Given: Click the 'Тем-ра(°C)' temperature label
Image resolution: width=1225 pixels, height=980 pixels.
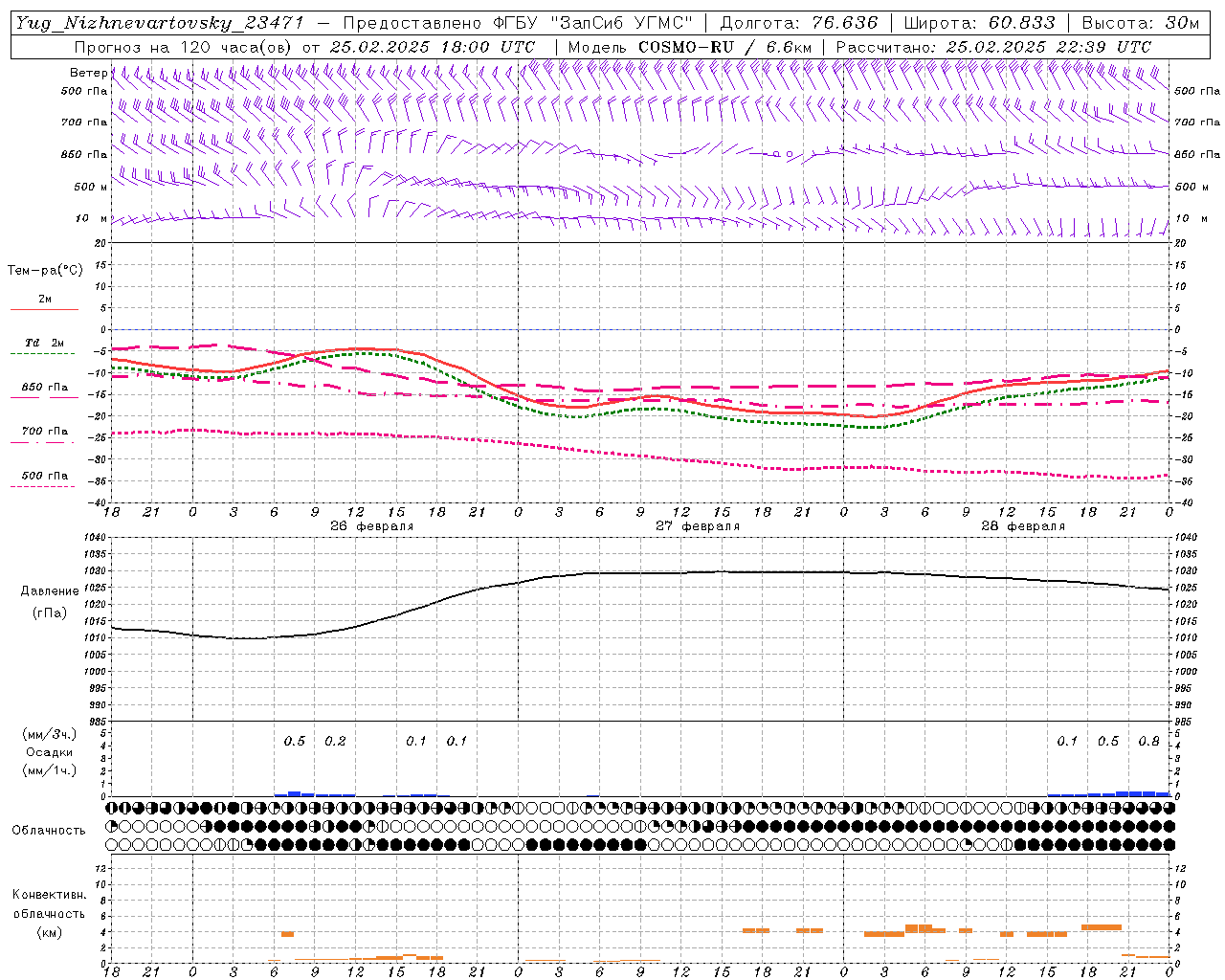Looking at the screenshot, I should (45, 271).
